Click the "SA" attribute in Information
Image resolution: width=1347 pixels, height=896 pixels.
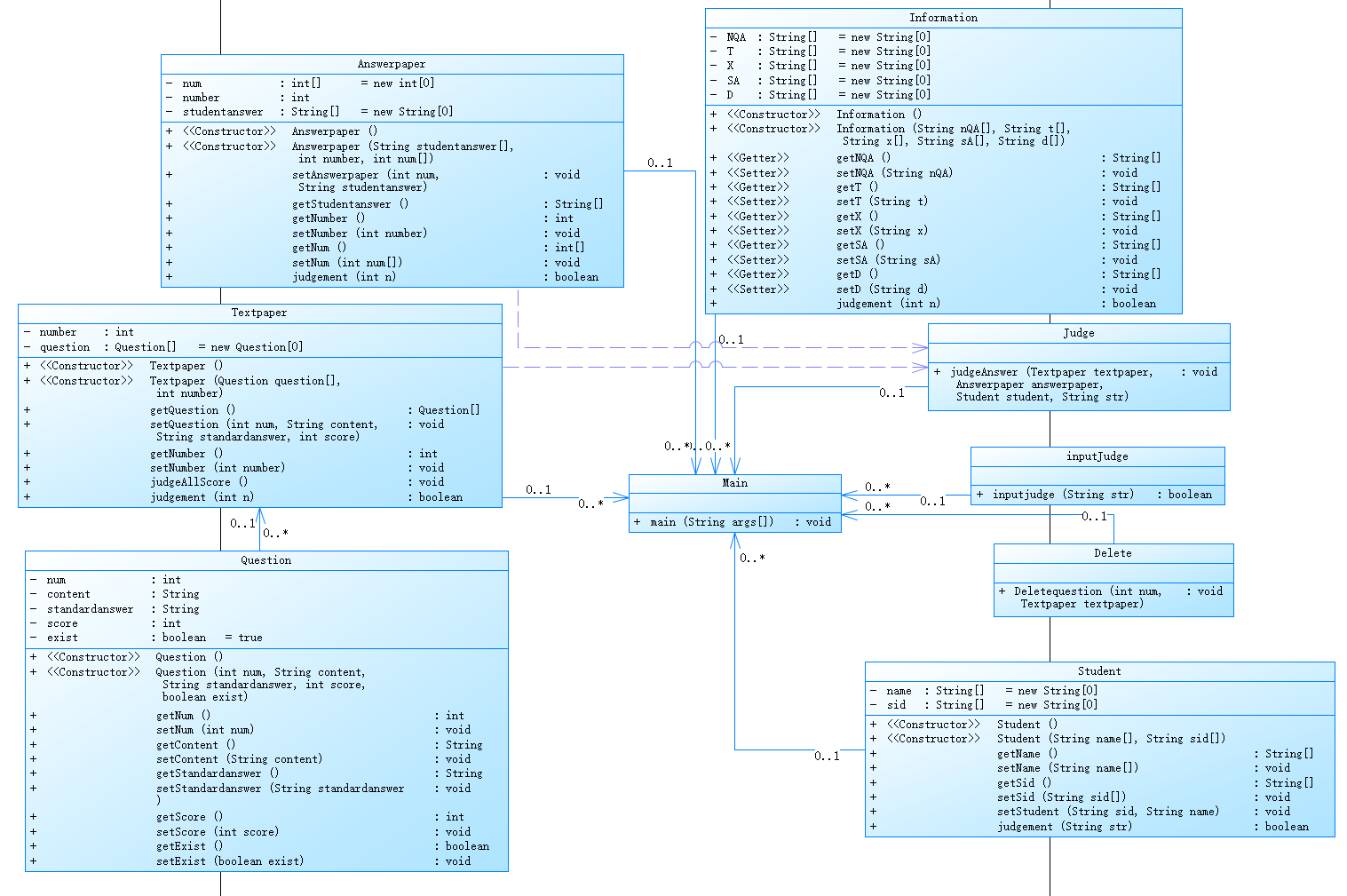[x=733, y=81]
